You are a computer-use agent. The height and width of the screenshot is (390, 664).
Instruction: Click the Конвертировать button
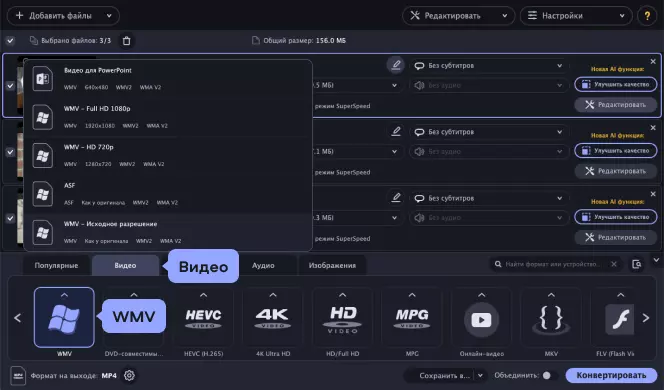pos(611,375)
